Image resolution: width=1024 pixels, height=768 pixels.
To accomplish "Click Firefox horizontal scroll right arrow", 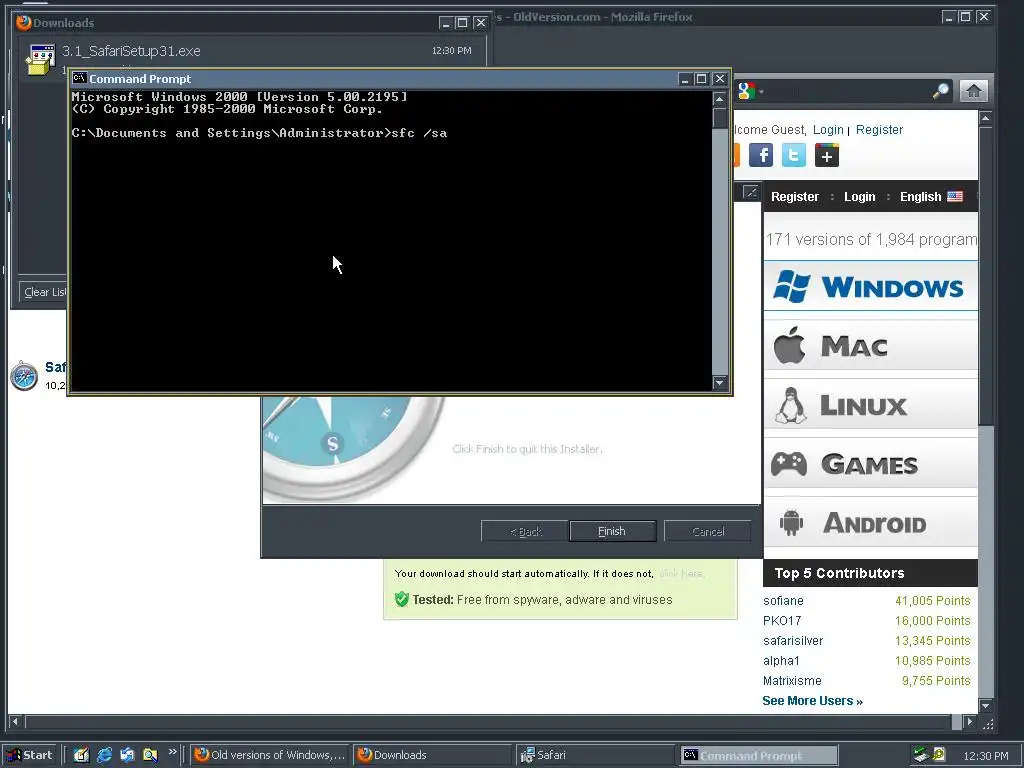I will pyautogui.click(x=970, y=722).
